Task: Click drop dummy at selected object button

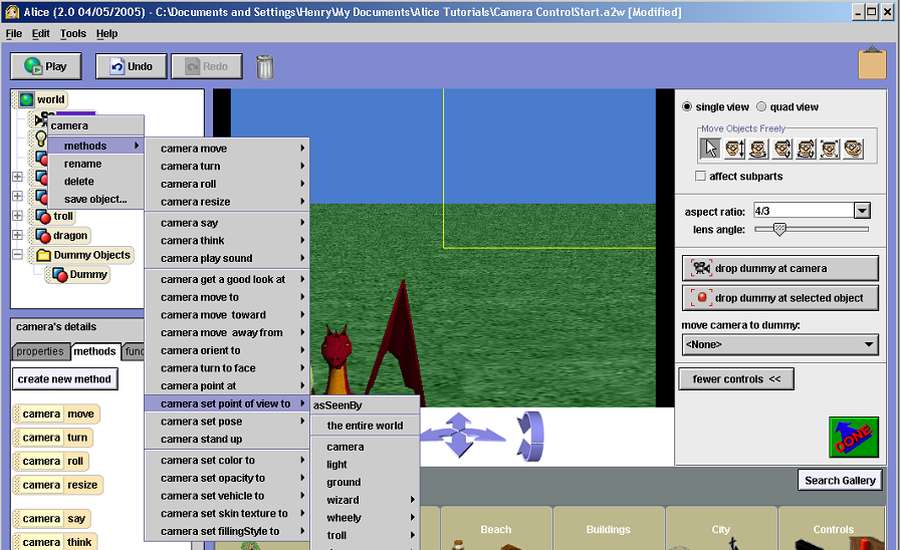Action: (x=779, y=298)
